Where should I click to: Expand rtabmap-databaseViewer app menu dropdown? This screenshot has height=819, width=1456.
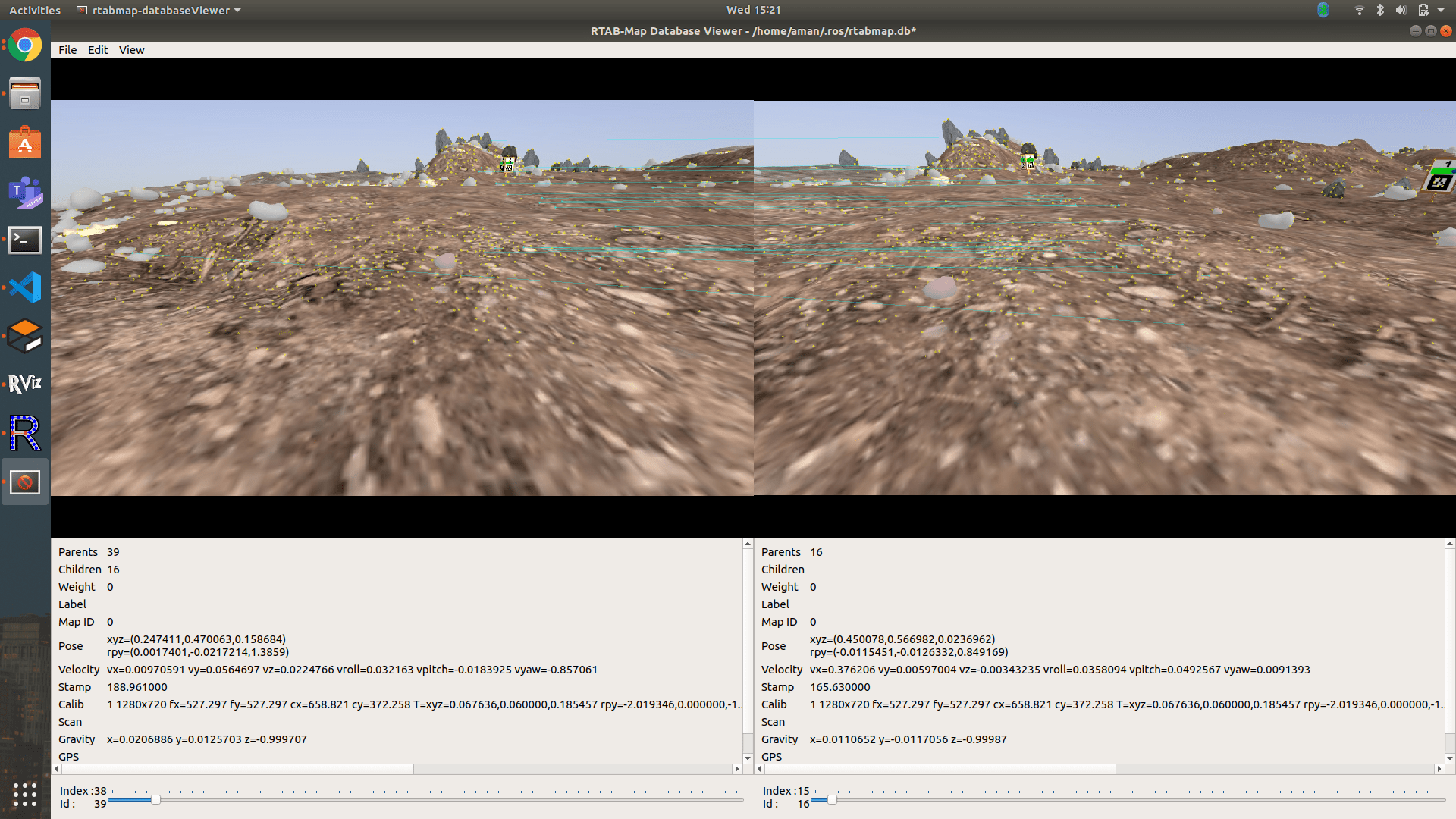(237, 11)
